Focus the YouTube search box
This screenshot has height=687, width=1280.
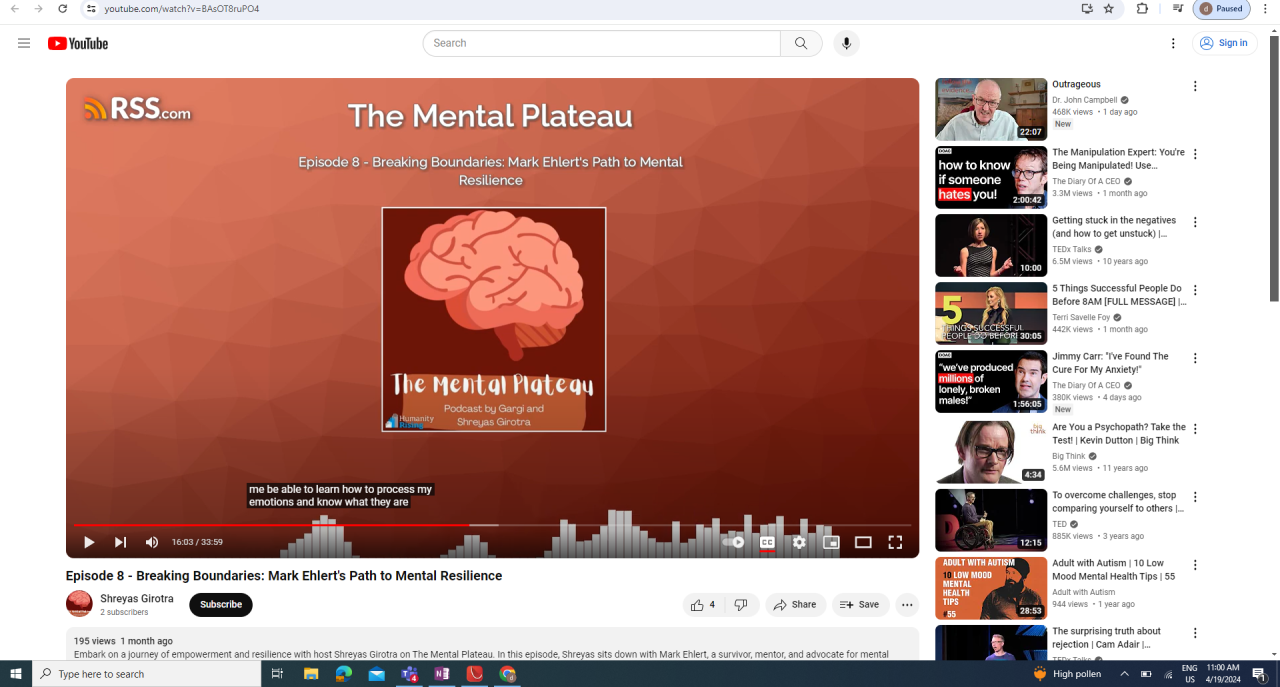(x=602, y=43)
